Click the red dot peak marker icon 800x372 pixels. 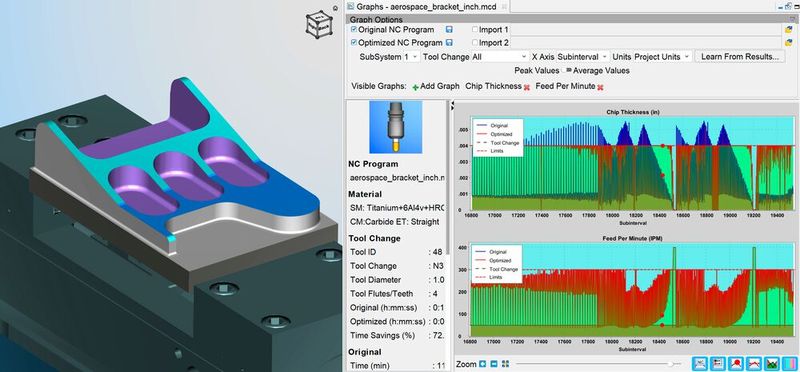(x=736, y=363)
